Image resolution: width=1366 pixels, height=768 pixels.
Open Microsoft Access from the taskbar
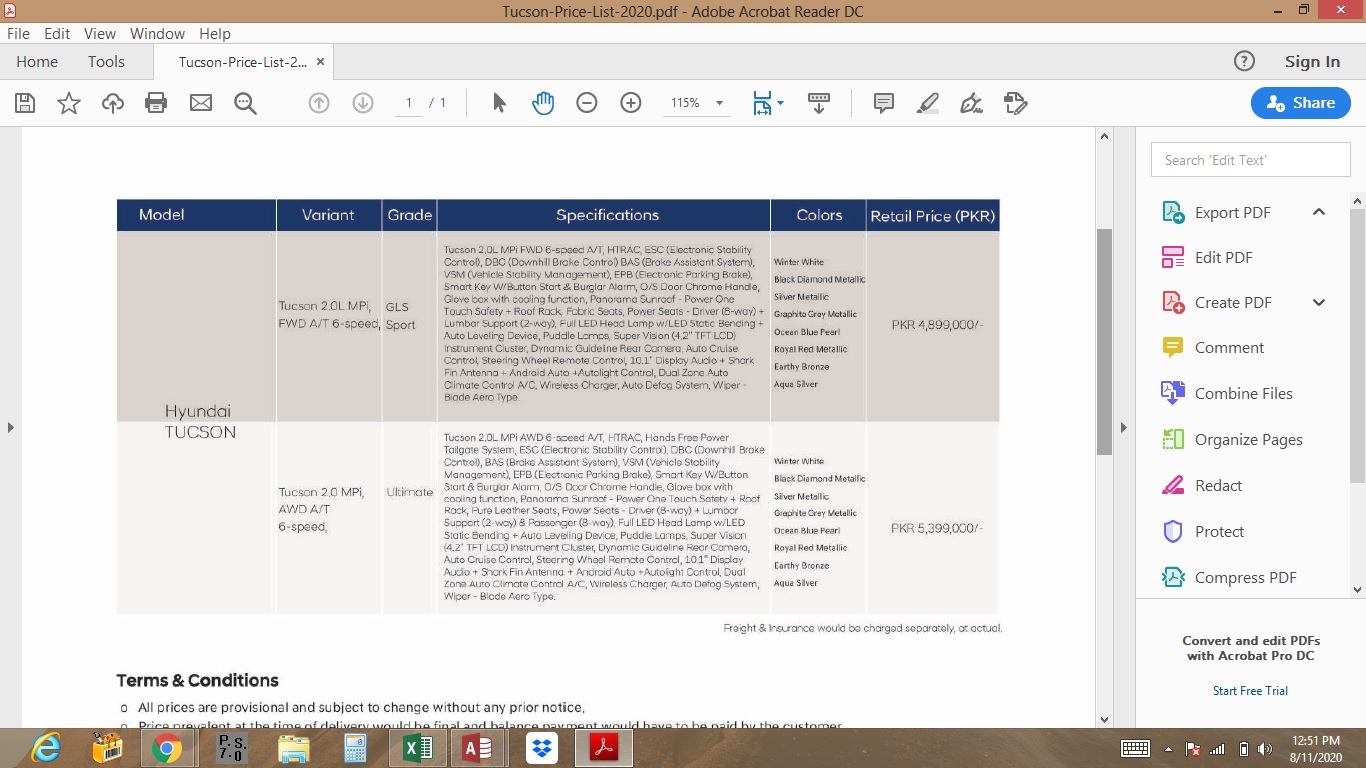pyautogui.click(x=478, y=748)
